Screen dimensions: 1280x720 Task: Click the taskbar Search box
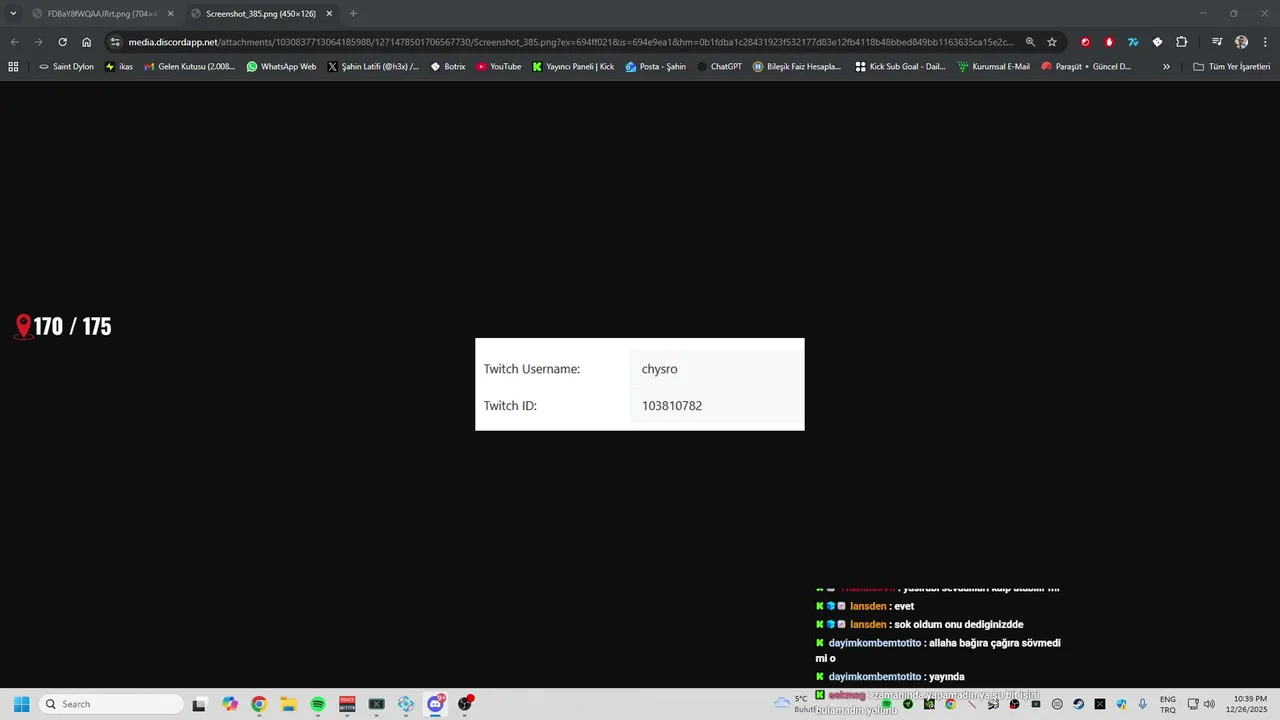(x=111, y=704)
